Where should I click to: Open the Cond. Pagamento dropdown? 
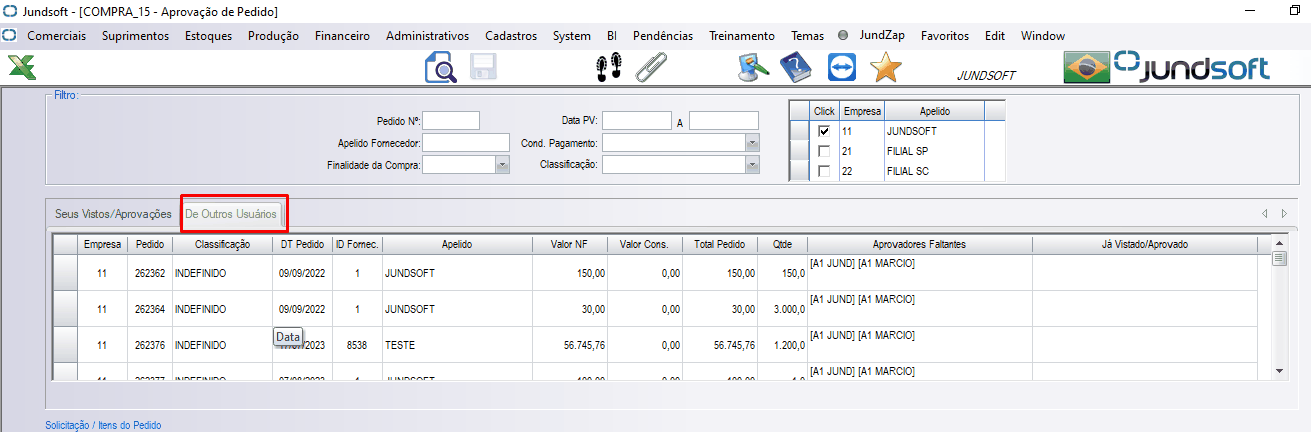coord(752,143)
